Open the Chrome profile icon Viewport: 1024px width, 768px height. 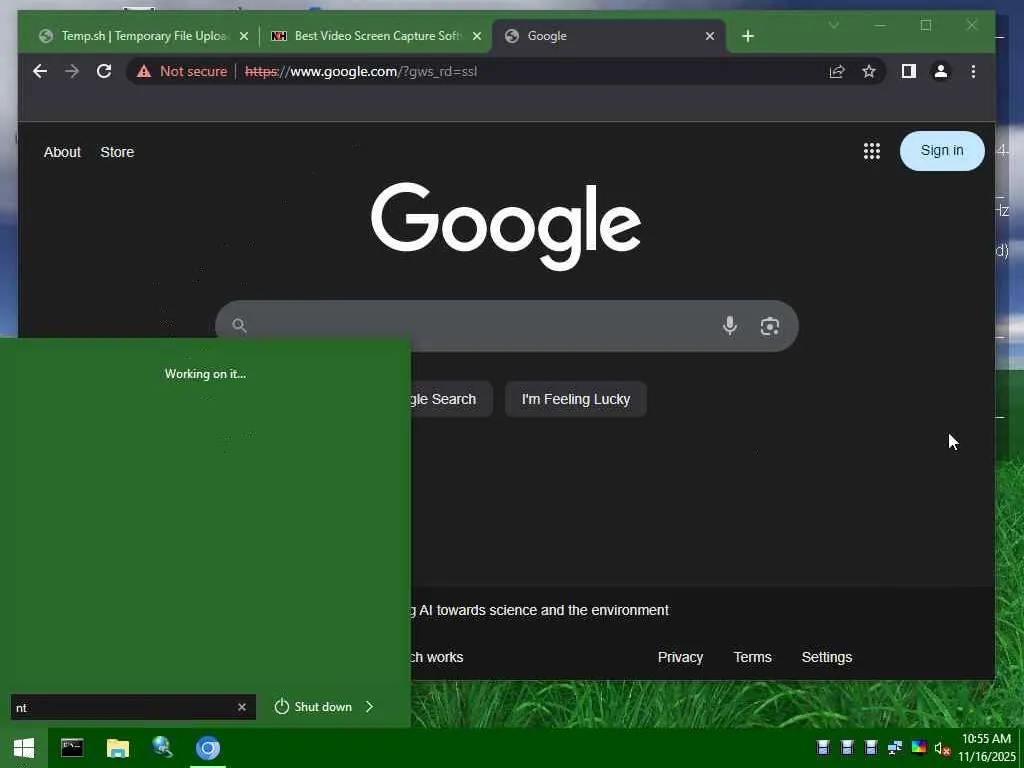(940, 71)
